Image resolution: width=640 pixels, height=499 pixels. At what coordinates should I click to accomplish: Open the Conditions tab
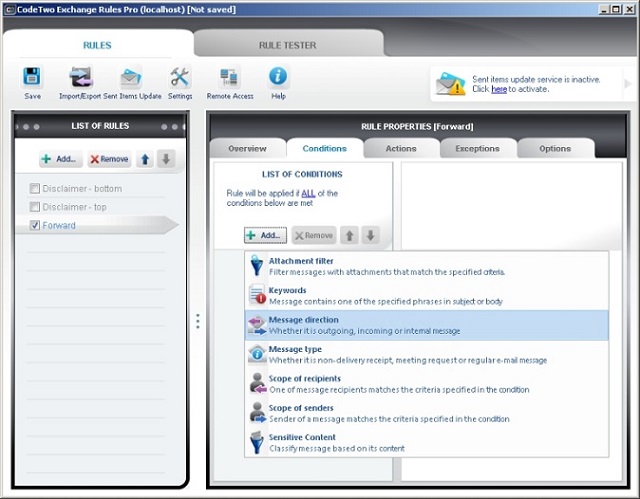pos(324,149)
